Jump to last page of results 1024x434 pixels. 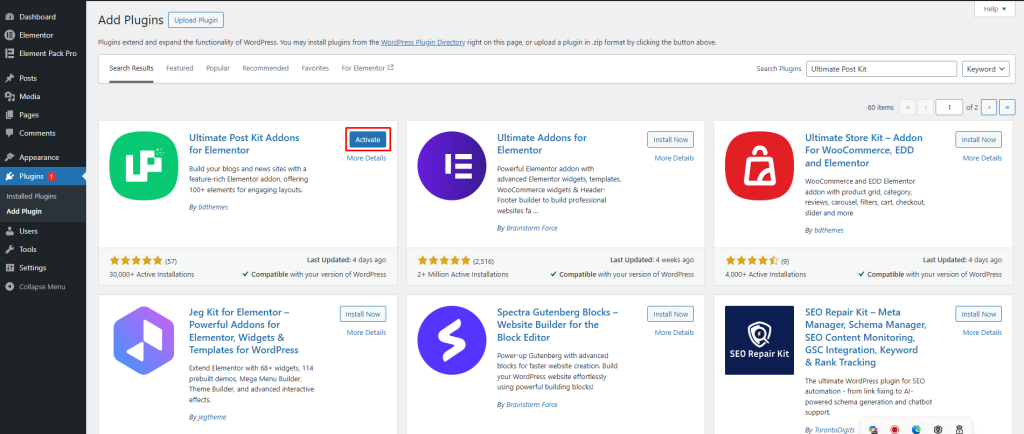(x=1008, y=107)
